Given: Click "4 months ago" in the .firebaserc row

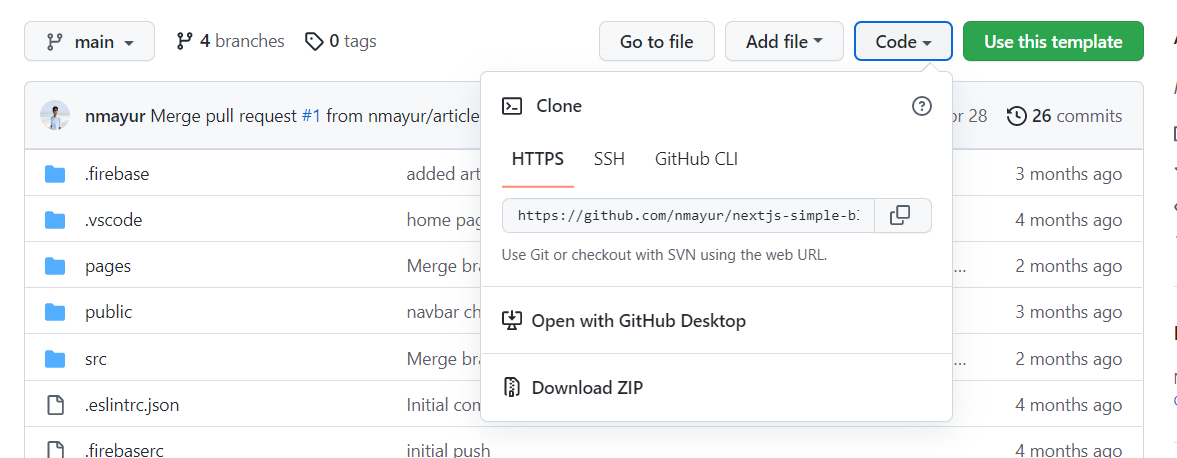Looking at the screenshot, I should (1068, 450).
